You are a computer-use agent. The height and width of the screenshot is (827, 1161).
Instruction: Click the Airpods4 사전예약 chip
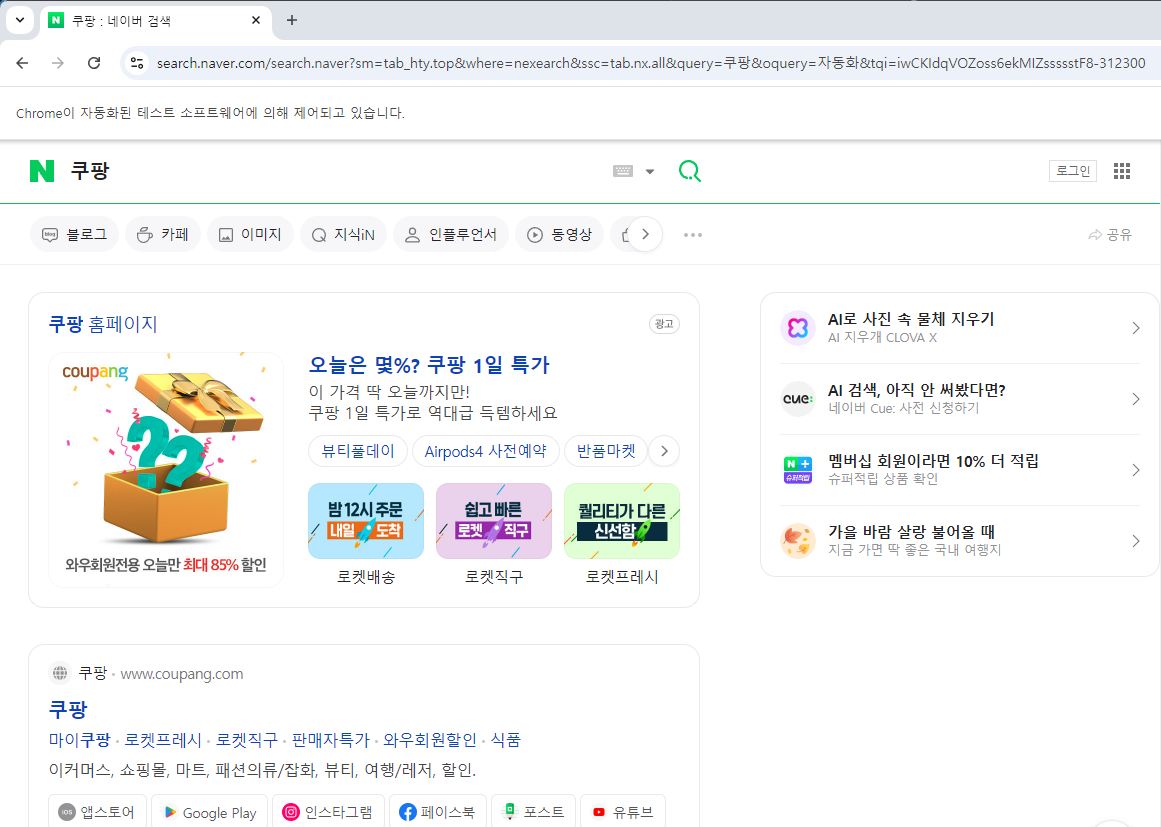click(486, 451)
